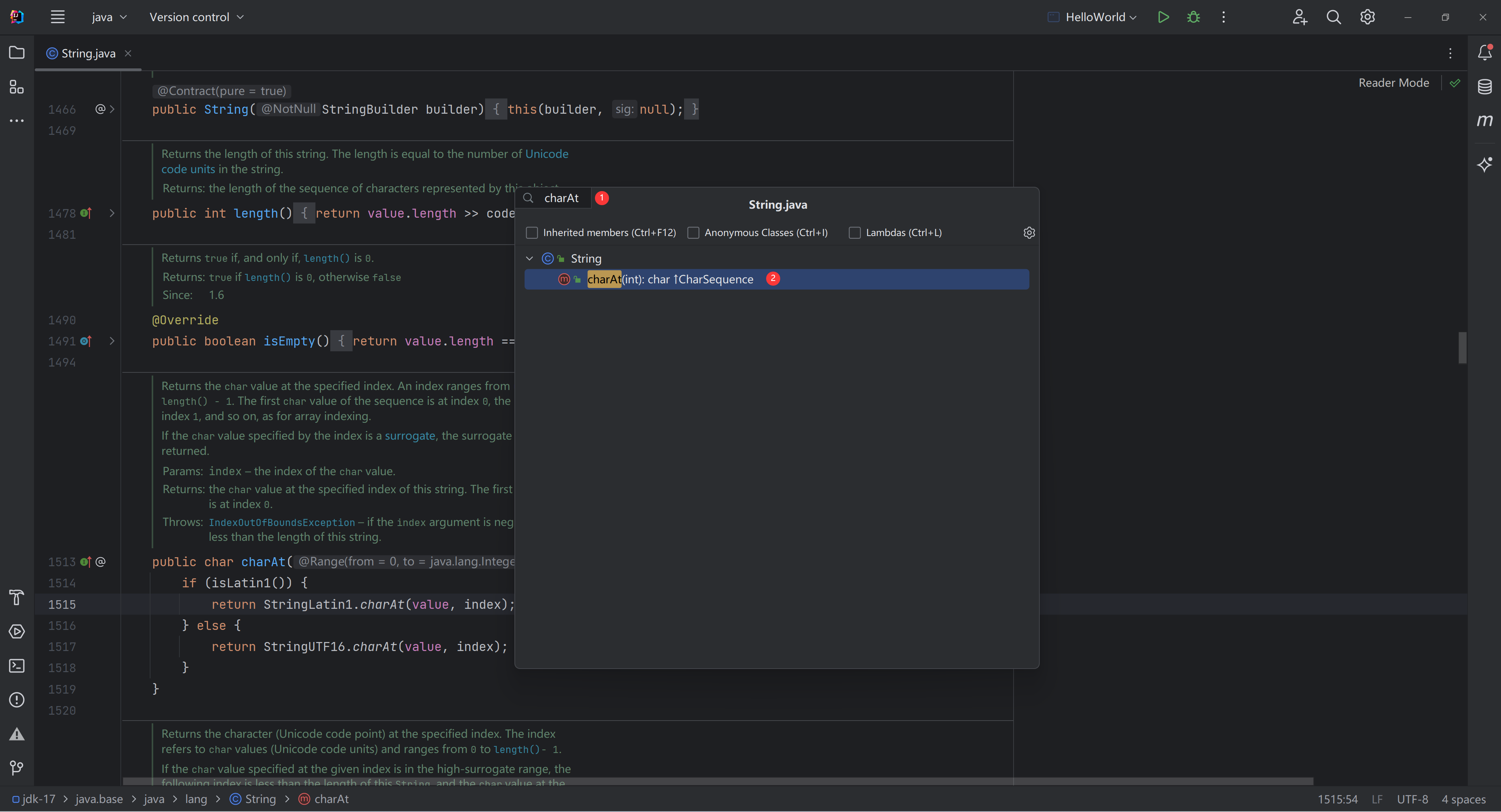Viewport: 1501px width, 812px height.
Task: Change the UTF-8 file encoding
Action: click(1412, 799)
